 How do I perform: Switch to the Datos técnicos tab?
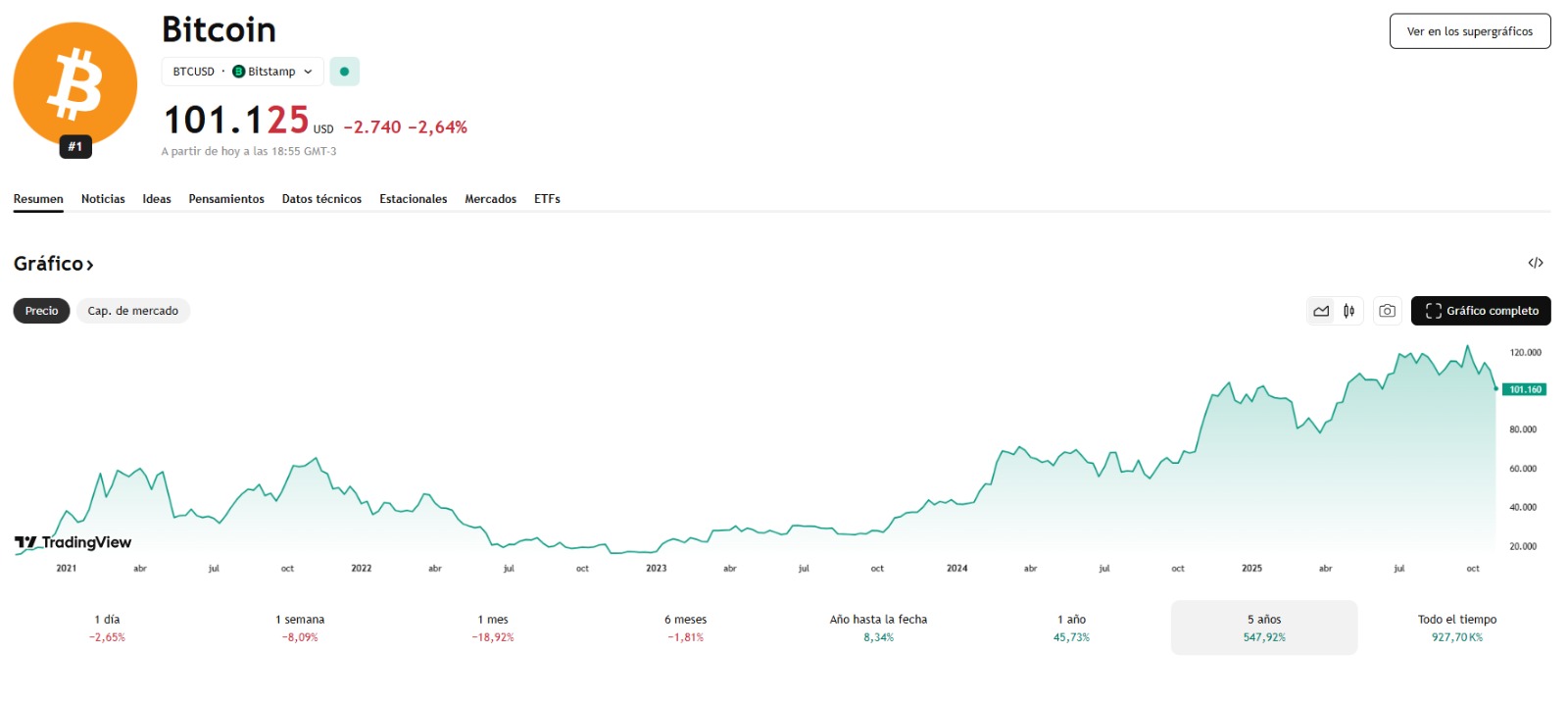[321, 199]
